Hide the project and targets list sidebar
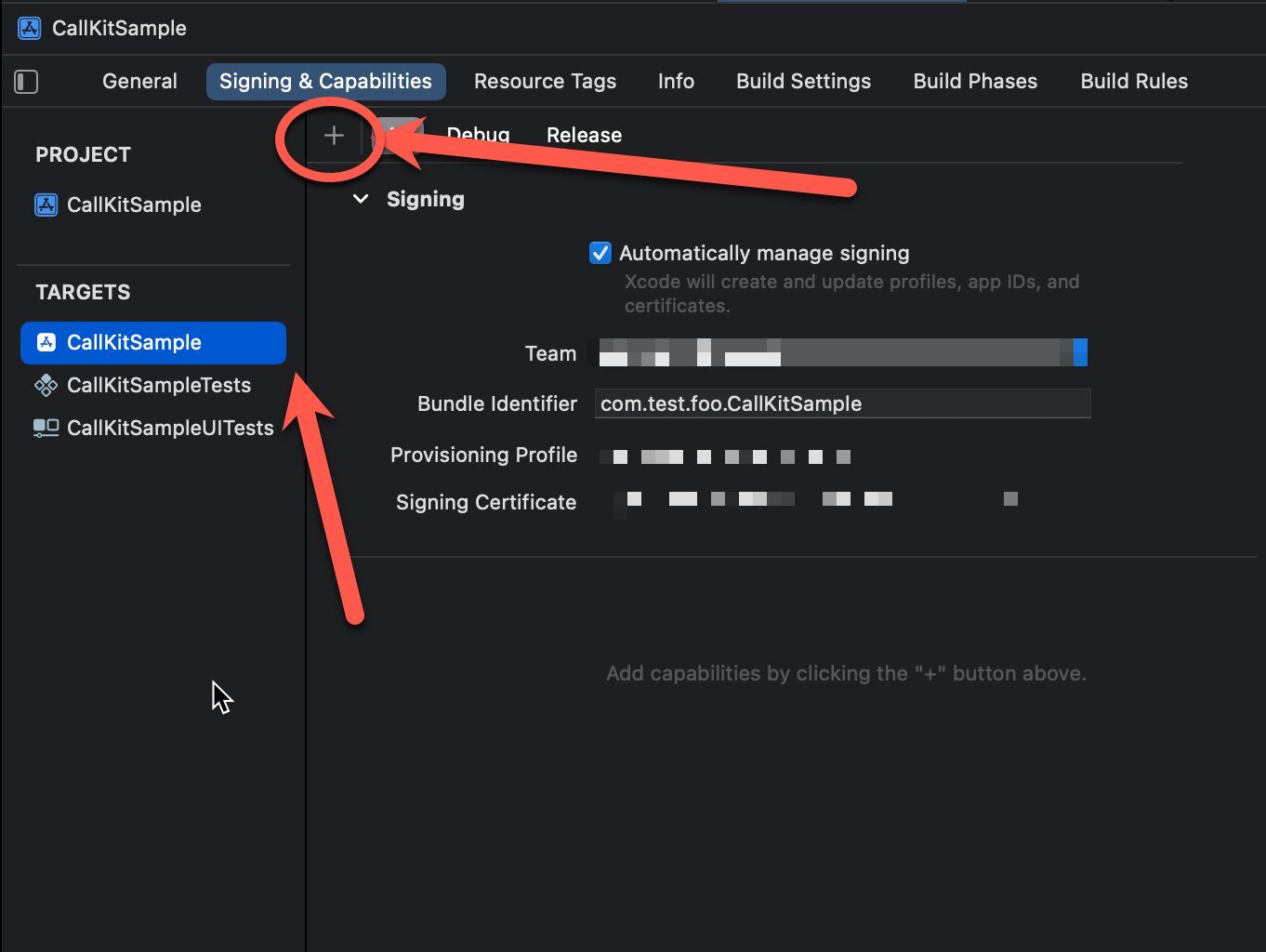 click(26, 82)
